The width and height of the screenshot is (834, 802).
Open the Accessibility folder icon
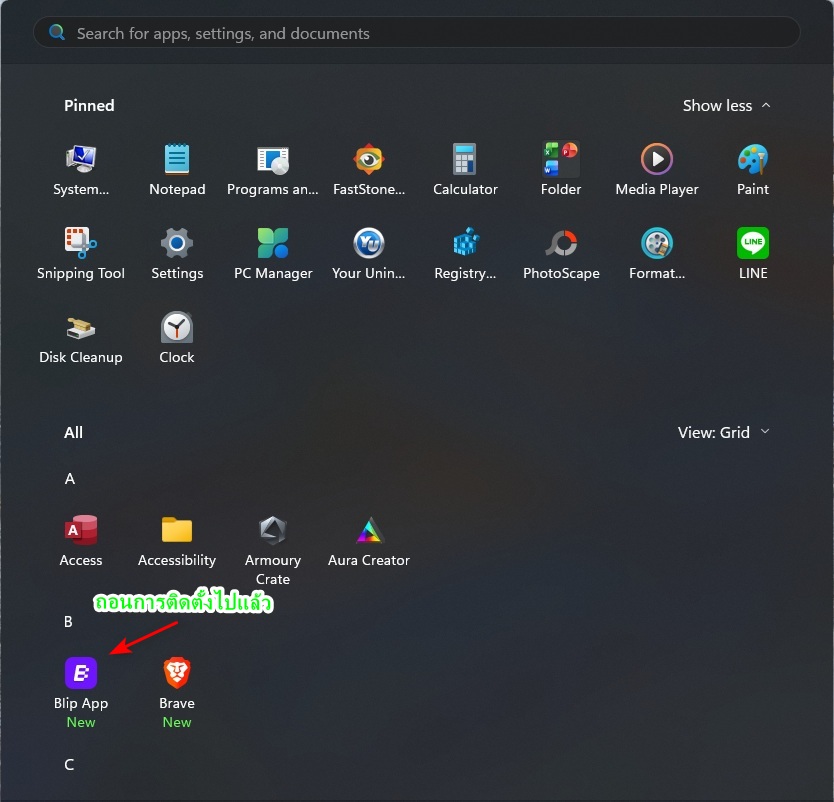(177, 530)
